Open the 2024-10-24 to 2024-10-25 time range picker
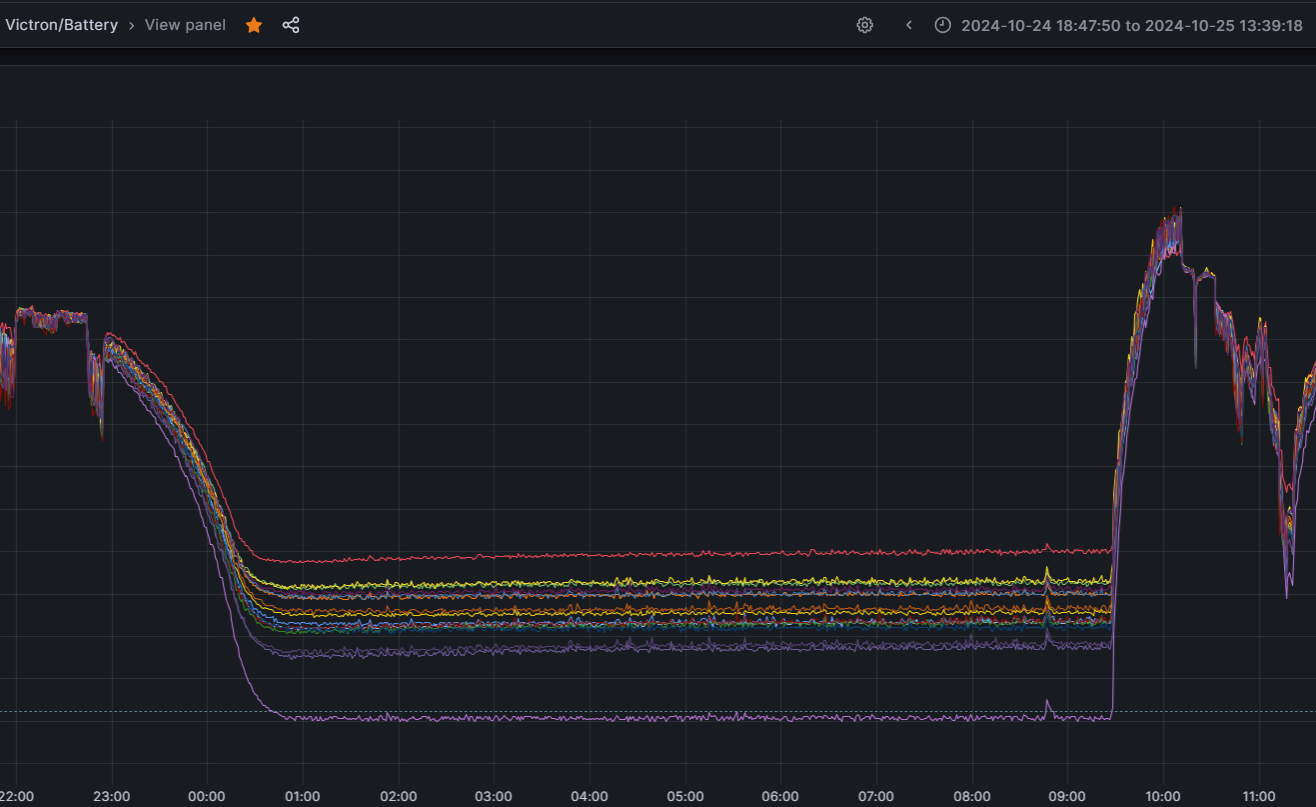This screenshot has width=1316, height=807. [1131, 25]
